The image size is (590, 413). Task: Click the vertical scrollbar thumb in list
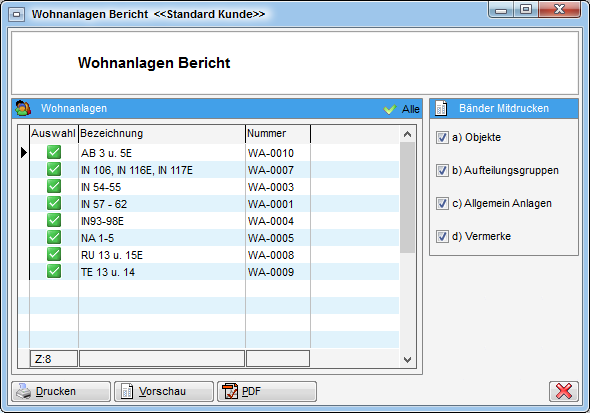click(407, 197)
